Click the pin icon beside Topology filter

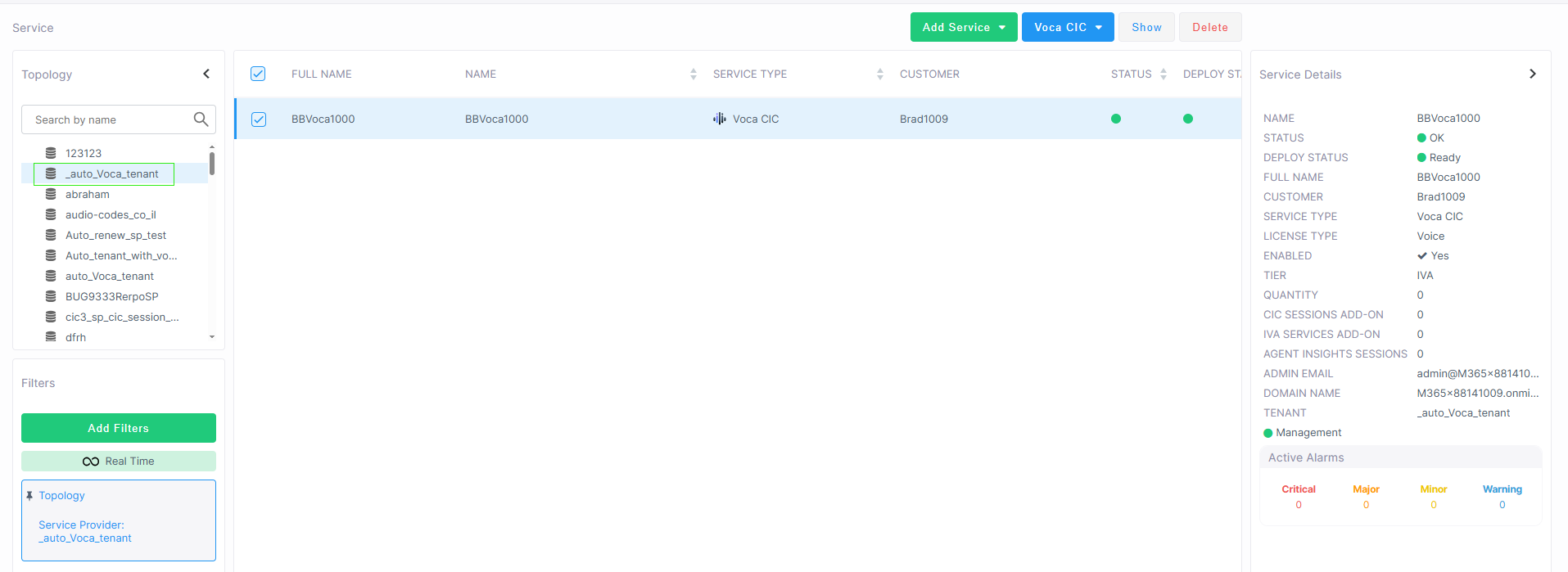point(29,496)
